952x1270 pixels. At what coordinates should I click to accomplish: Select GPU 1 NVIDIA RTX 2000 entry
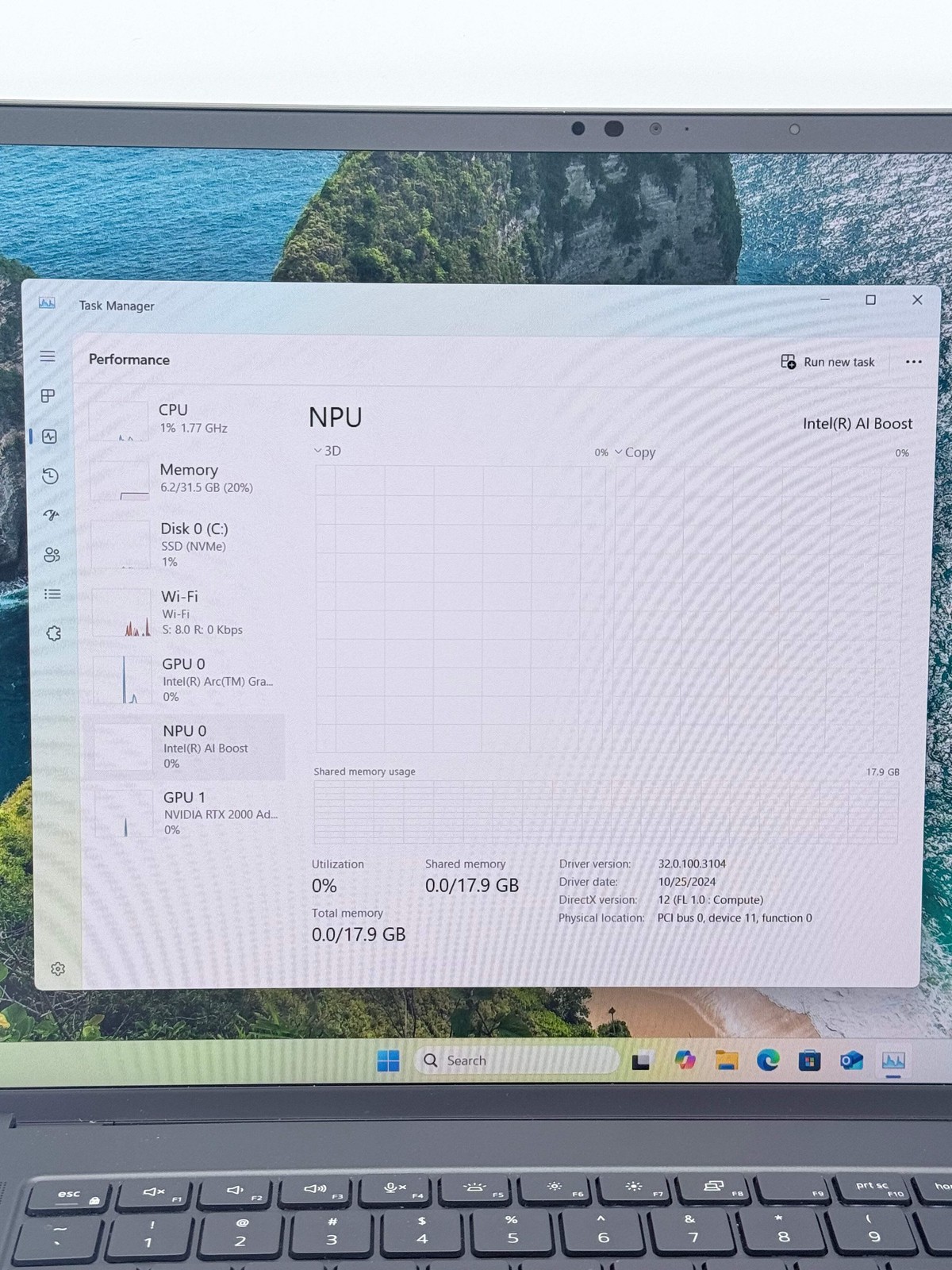187,813
